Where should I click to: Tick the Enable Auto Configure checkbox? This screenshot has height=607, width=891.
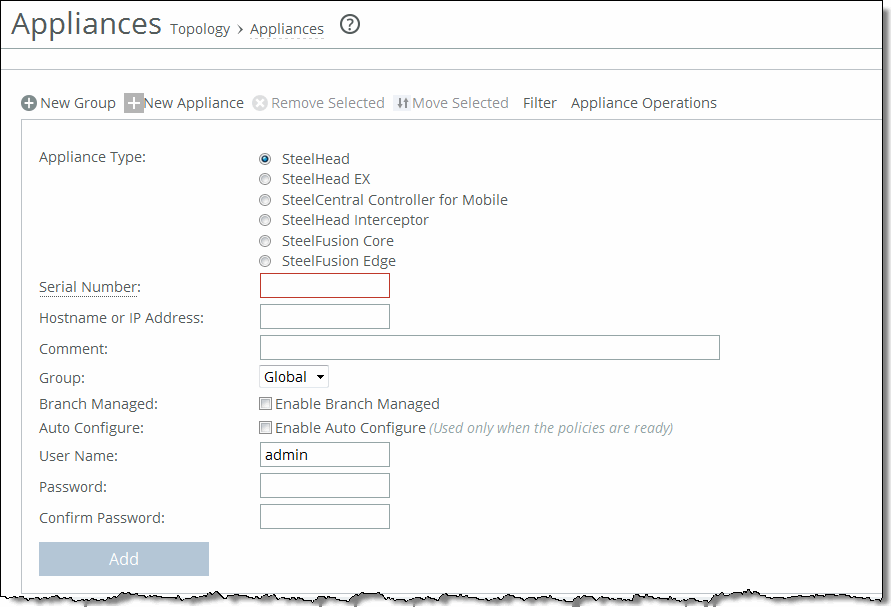coord(265,427)
